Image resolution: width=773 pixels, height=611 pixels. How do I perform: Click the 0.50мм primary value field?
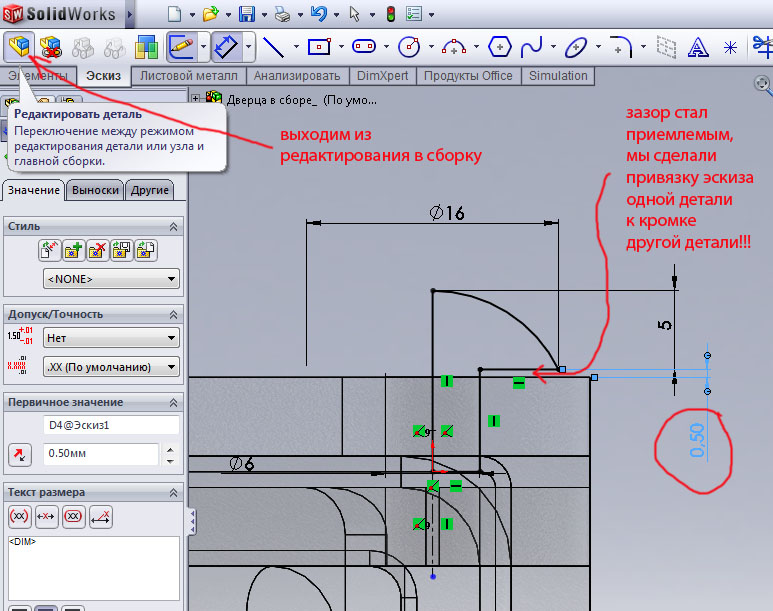coord(100,454)
